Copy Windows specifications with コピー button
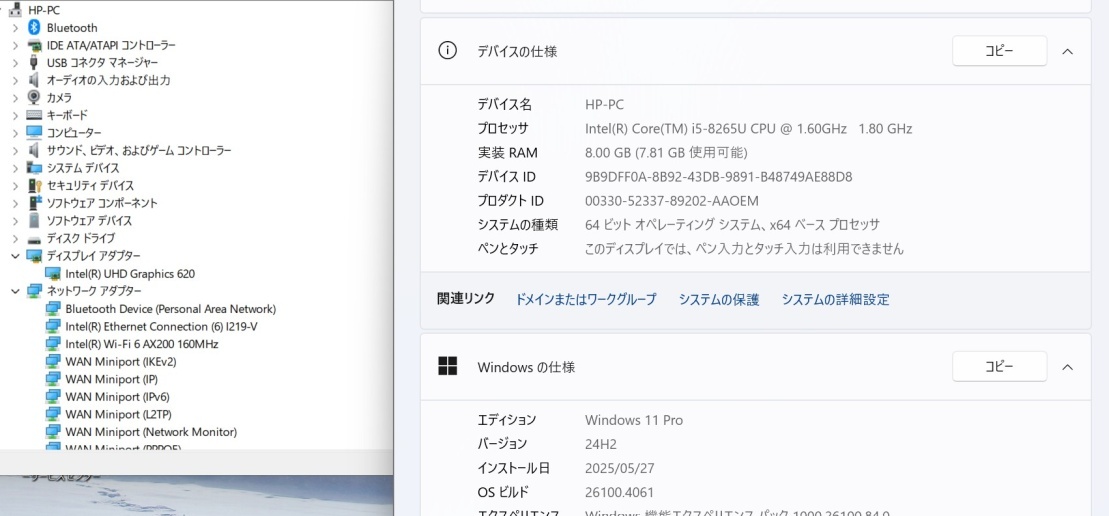 pos(999,366)
